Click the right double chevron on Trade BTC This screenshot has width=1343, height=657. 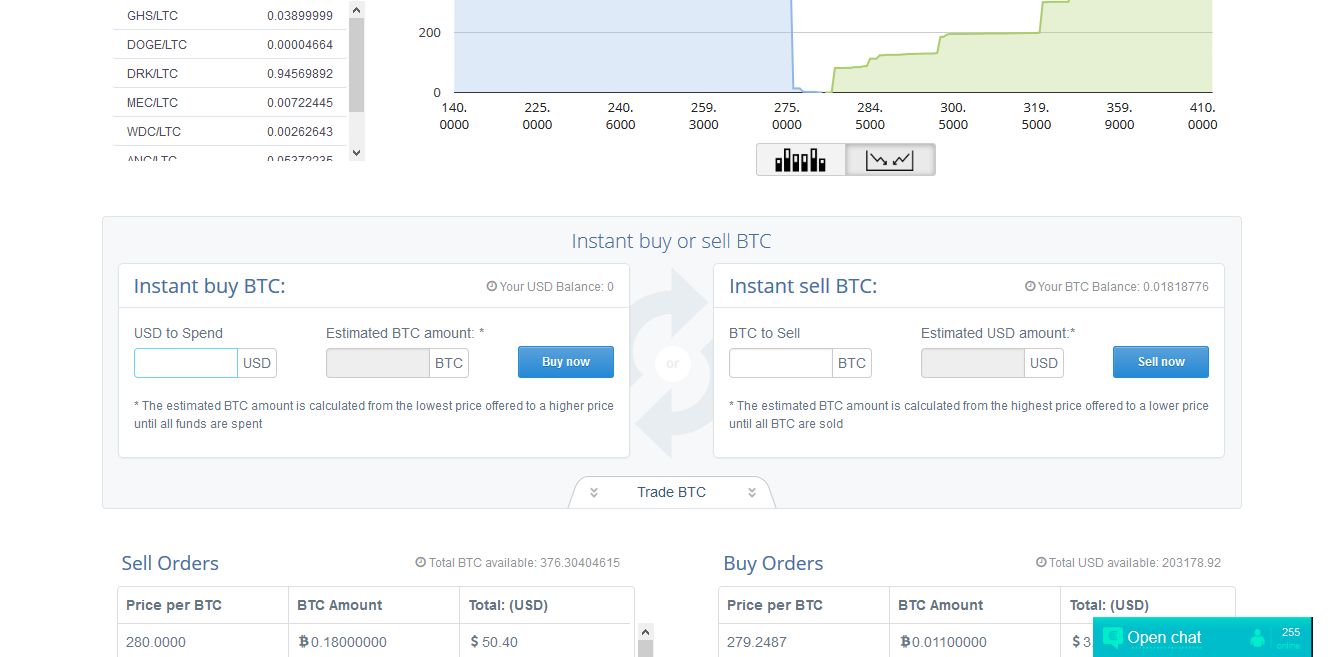pyautogui.click(x=751, y=492)
